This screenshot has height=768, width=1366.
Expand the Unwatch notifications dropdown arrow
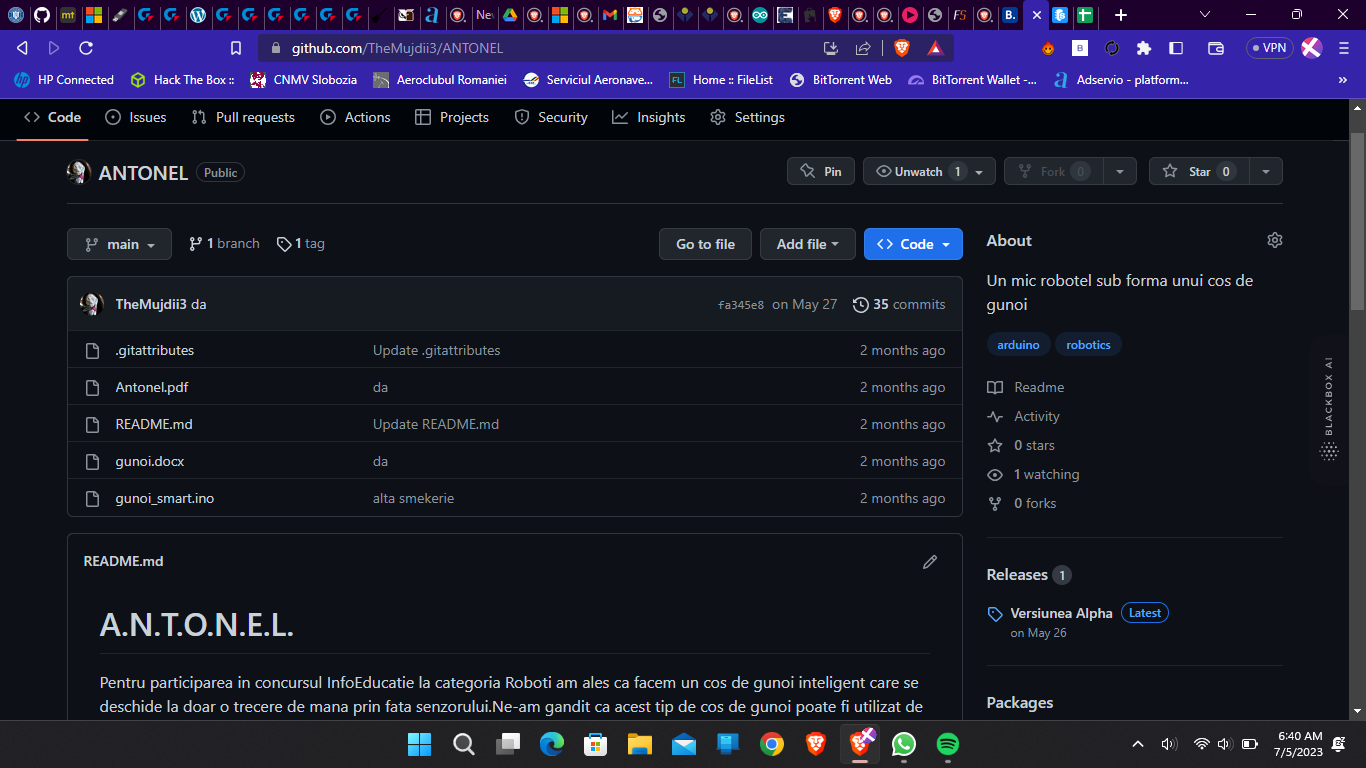[x=980, y=172]
